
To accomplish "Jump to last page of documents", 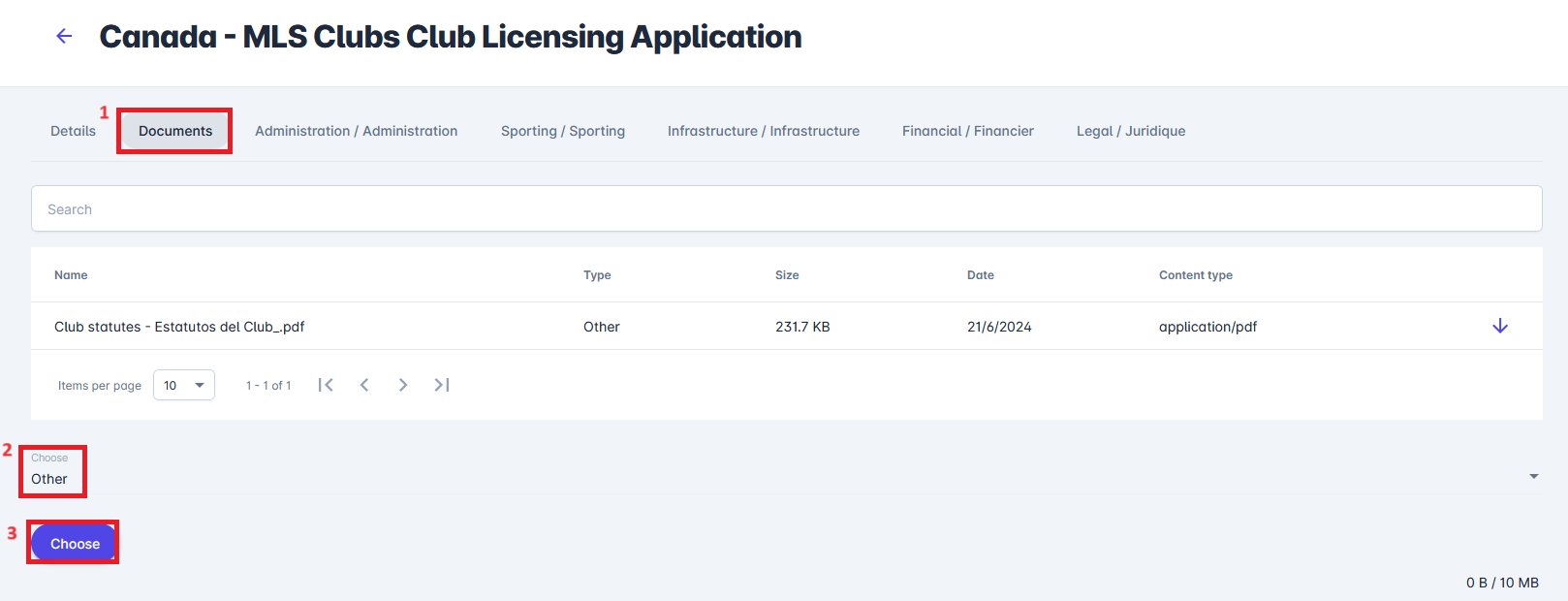I will 442,385.
